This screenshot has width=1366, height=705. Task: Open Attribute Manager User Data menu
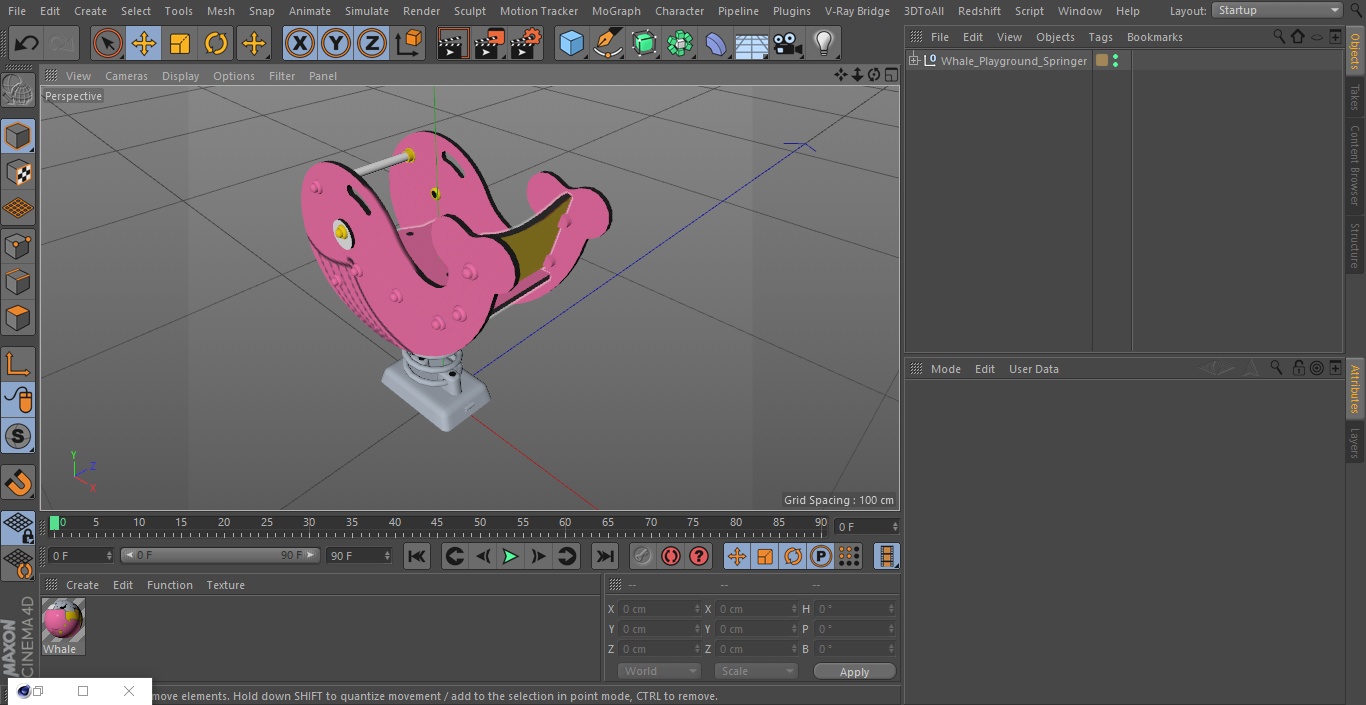coord(1033,369)
